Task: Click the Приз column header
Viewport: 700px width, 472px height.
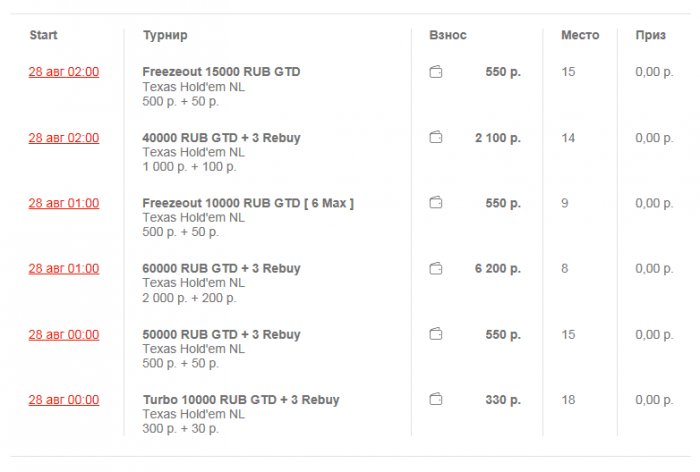Action: (651, 36)
